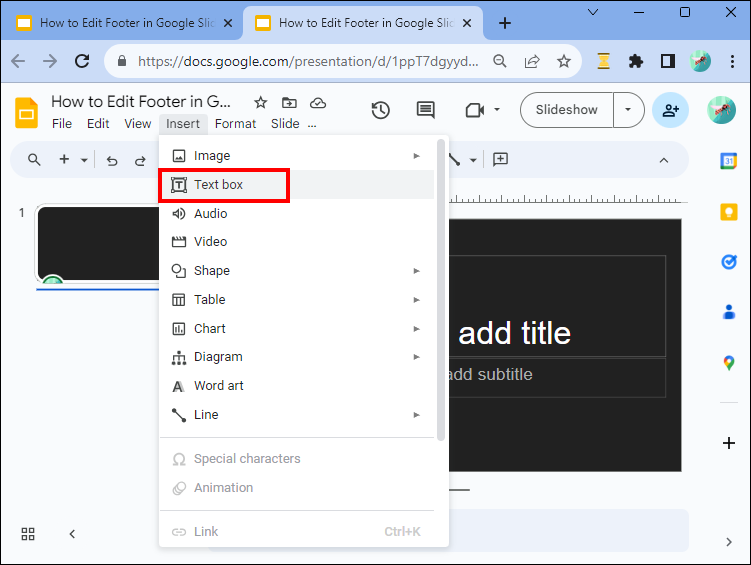Click the add comment toolbar icon

point(500,159)
